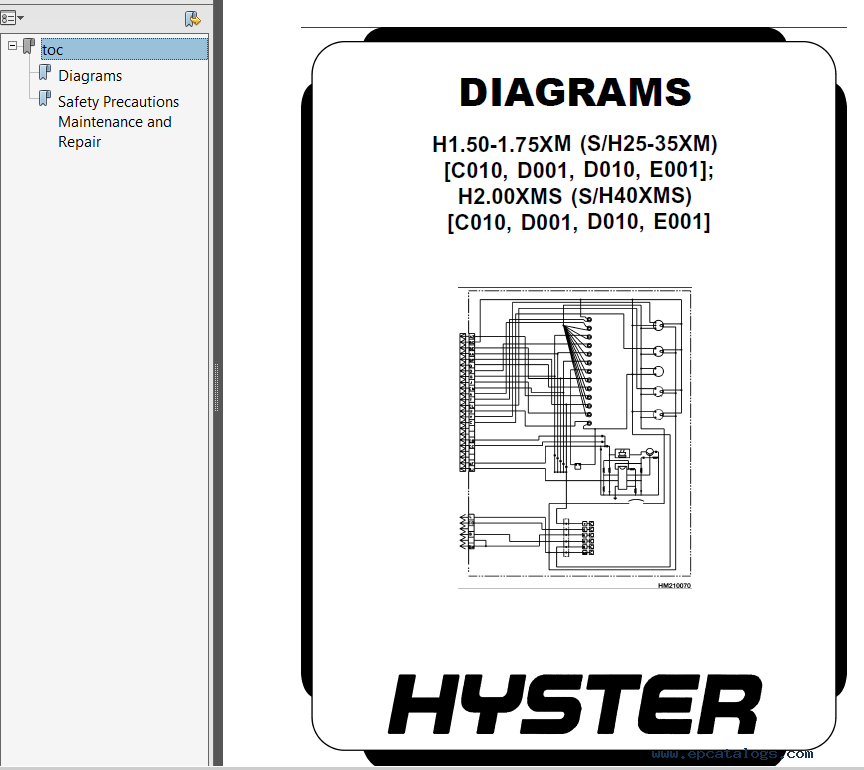Viewport: 864px width, 770px height.
Task: Click the Diagrams bookmark icon
Action: [x=45, y=72]
